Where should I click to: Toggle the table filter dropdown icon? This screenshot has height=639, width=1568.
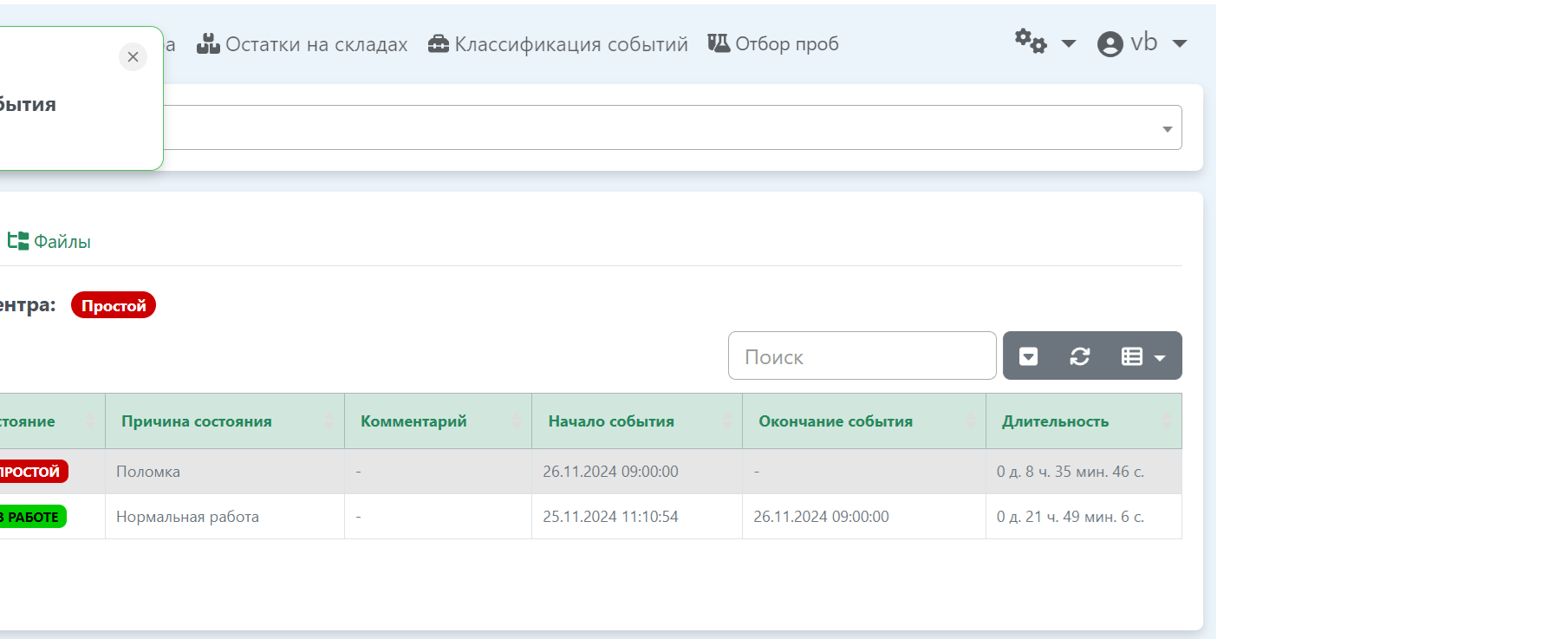point(1029,356)
